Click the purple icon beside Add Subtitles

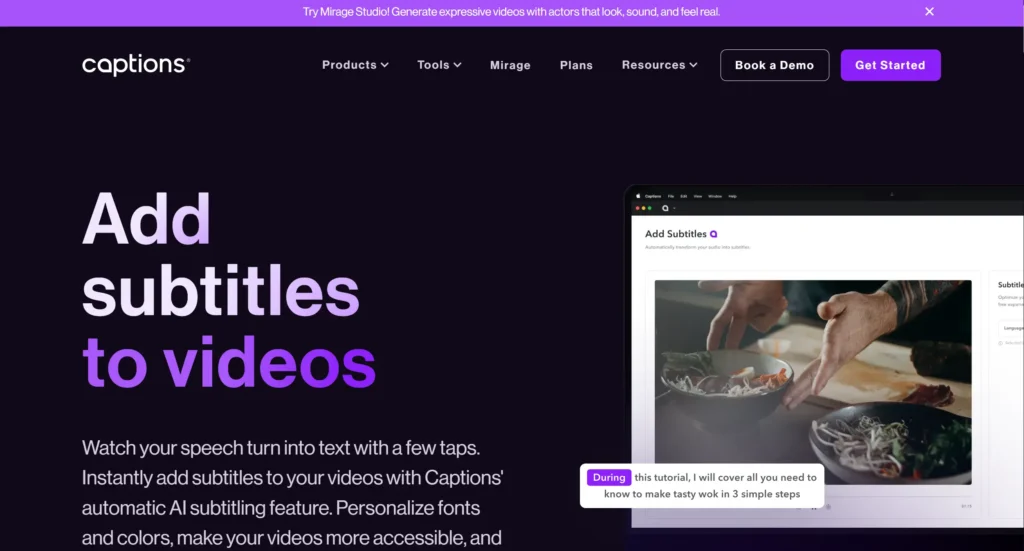coord(713,234)
